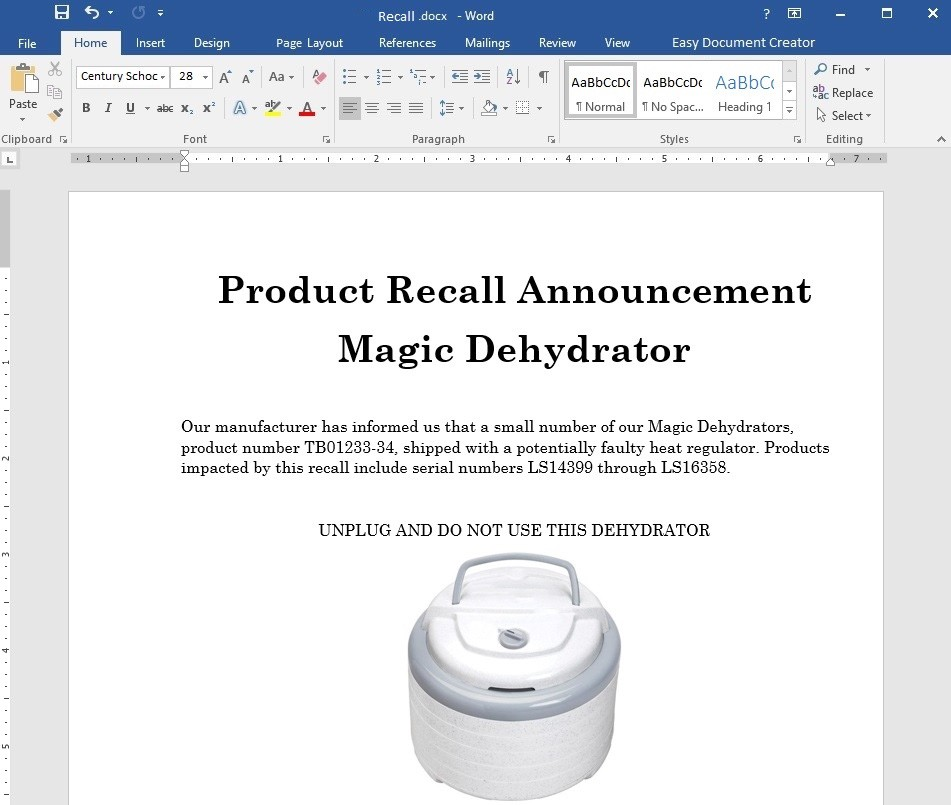951x805 pixels.
Task: Click the Find button
Action: click(x=835, y=70)
